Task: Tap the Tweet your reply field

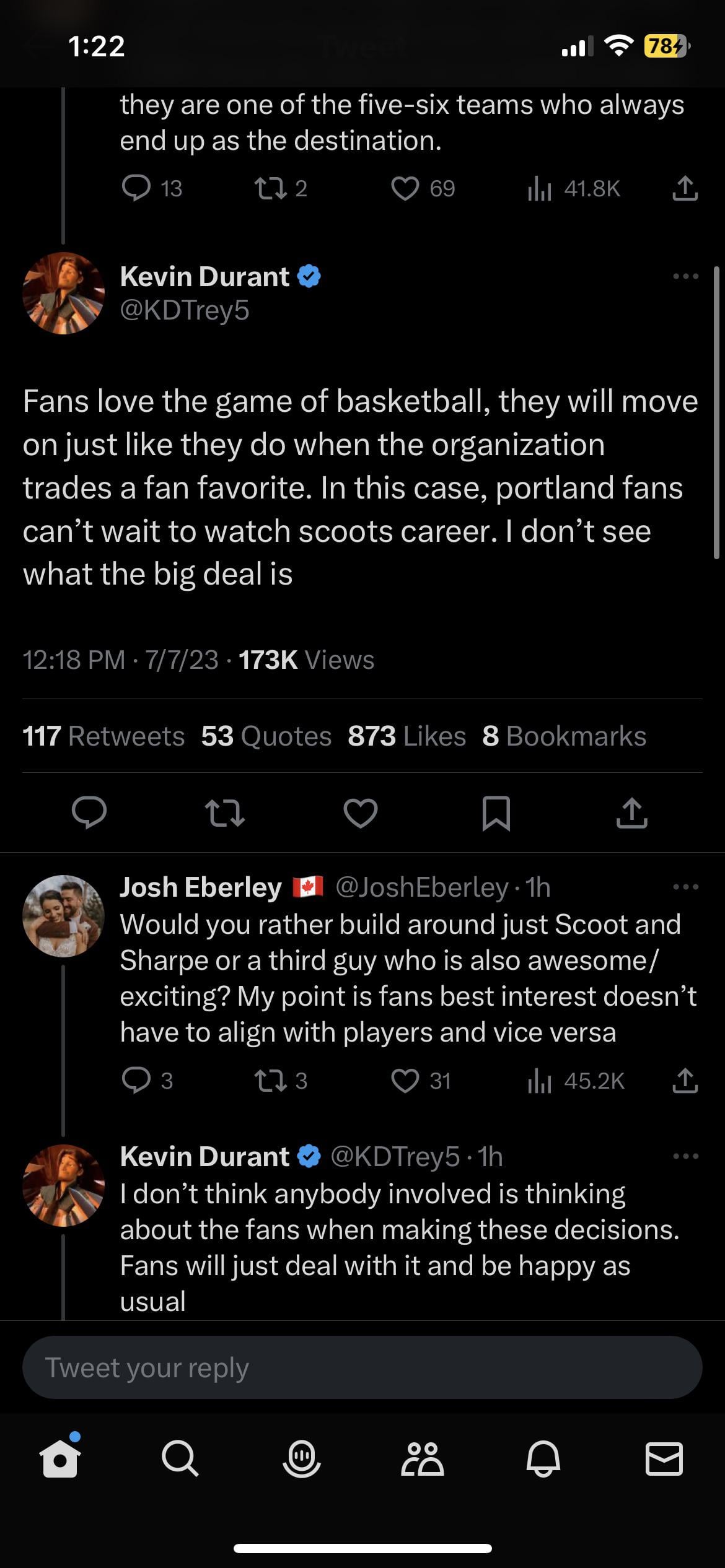Action: coord(362,1367)
